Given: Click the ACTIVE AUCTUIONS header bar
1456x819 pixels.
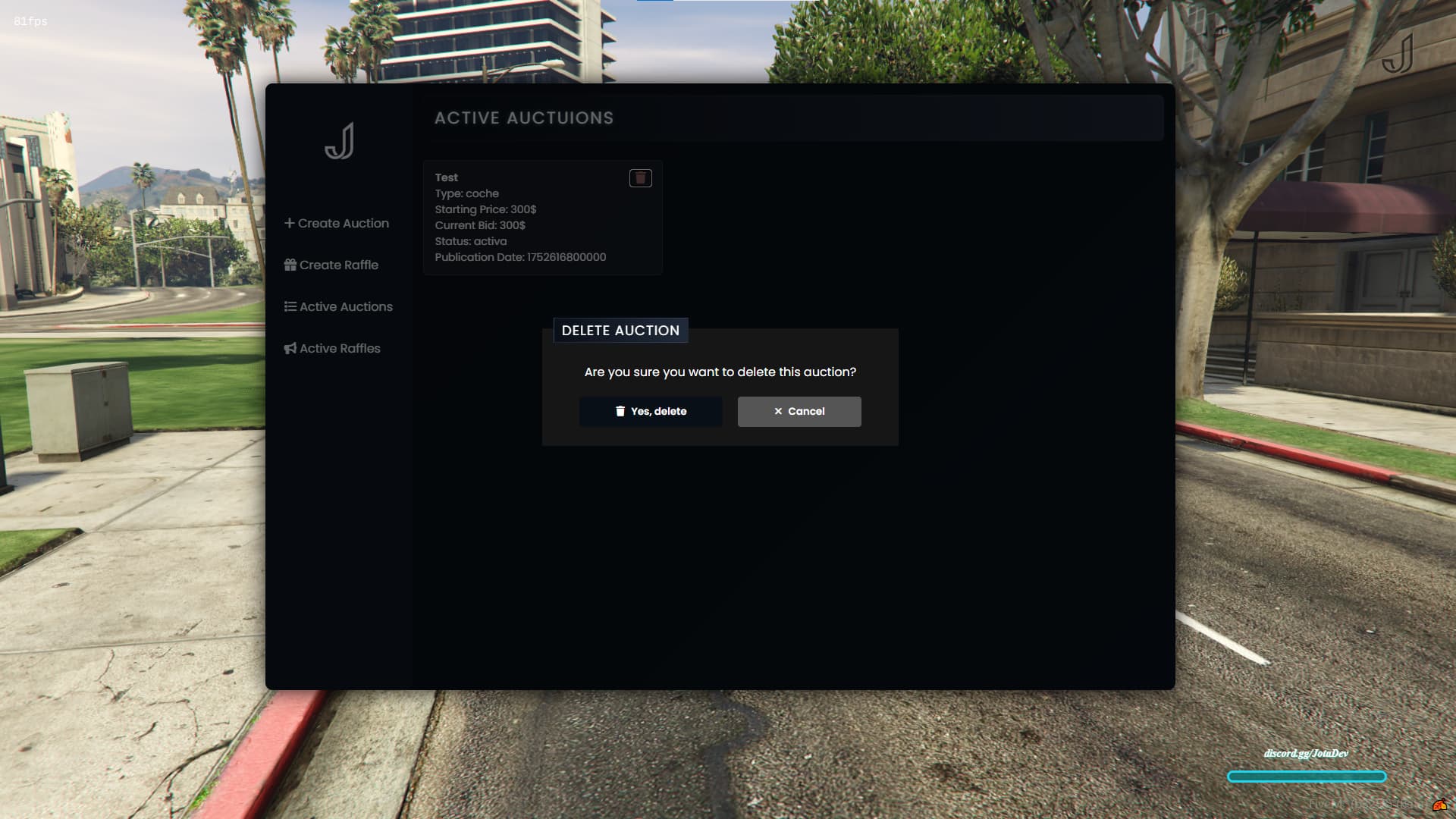Looking at the screenshot, I should [789, 118].
